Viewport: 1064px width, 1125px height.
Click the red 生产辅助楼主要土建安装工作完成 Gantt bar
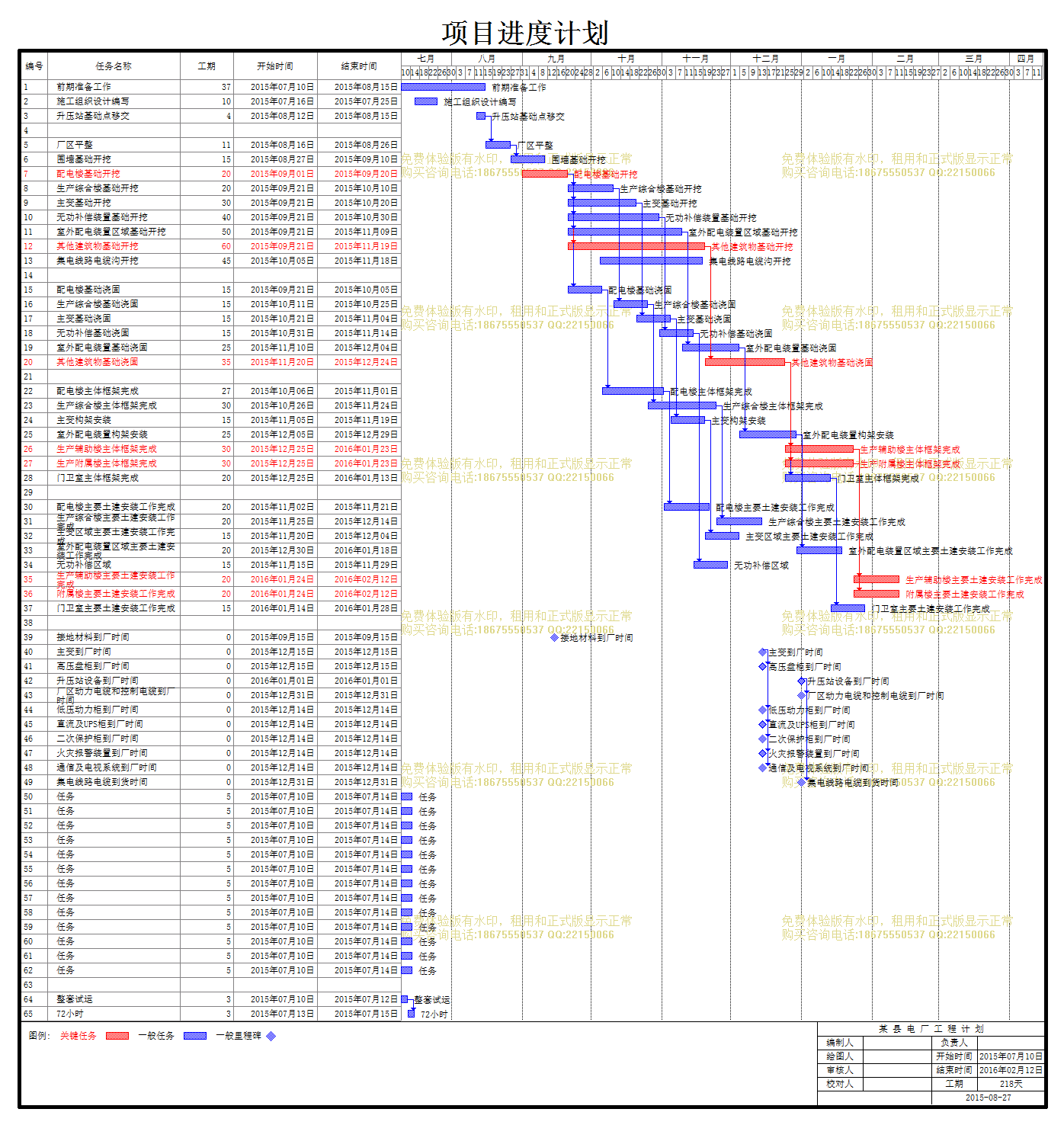[x=877, y=579]
